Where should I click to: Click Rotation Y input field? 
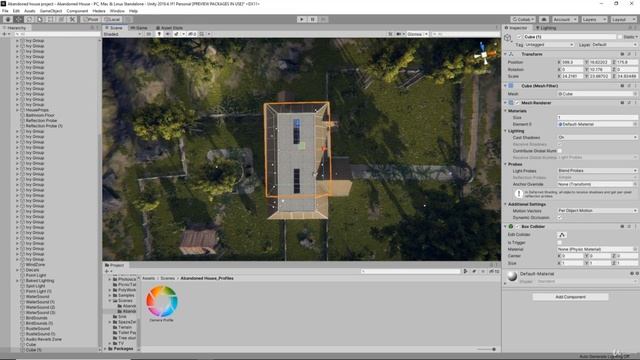click(600, 69)
